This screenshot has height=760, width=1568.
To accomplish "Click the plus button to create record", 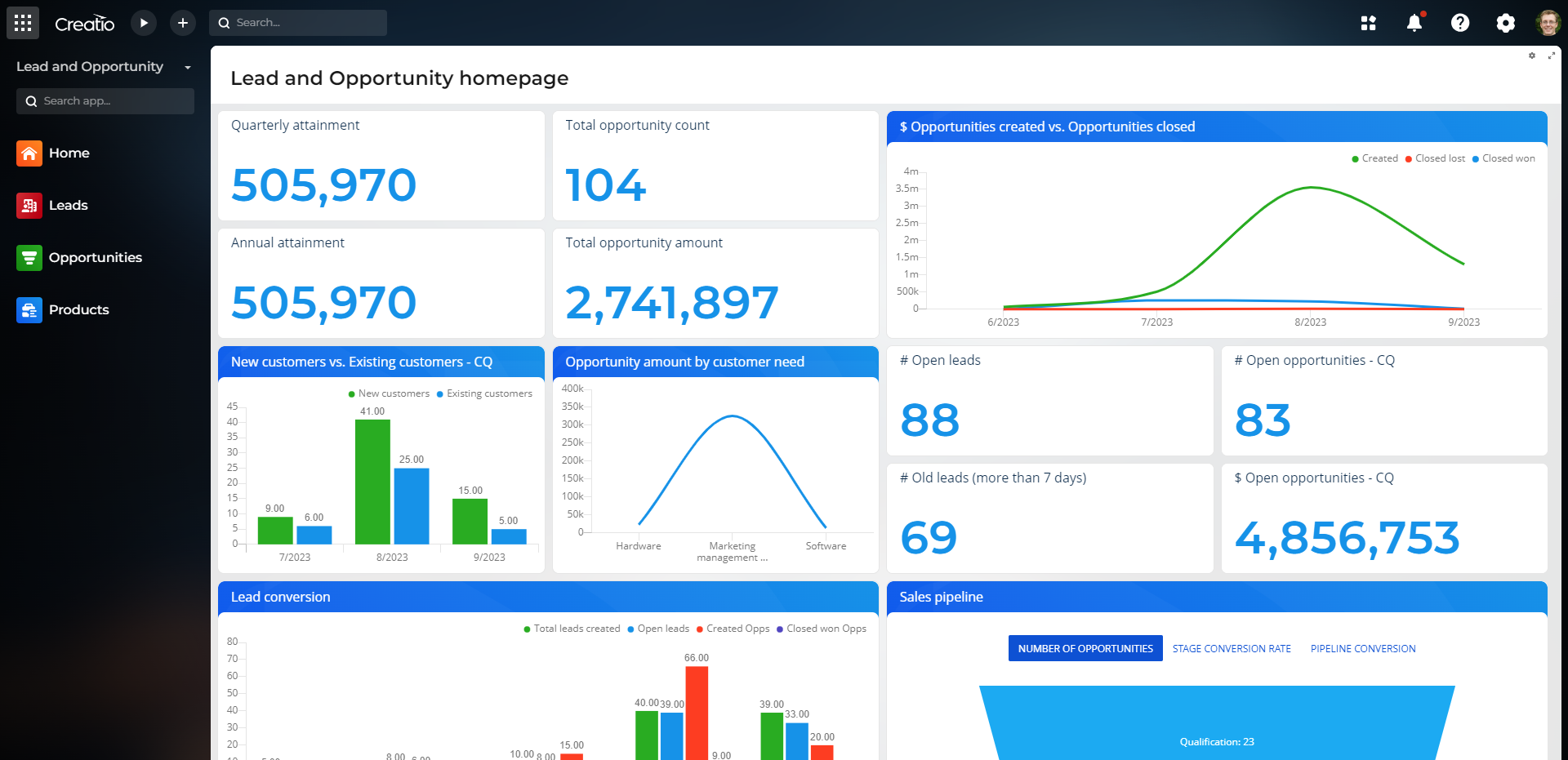I will [x=182, y=23].
